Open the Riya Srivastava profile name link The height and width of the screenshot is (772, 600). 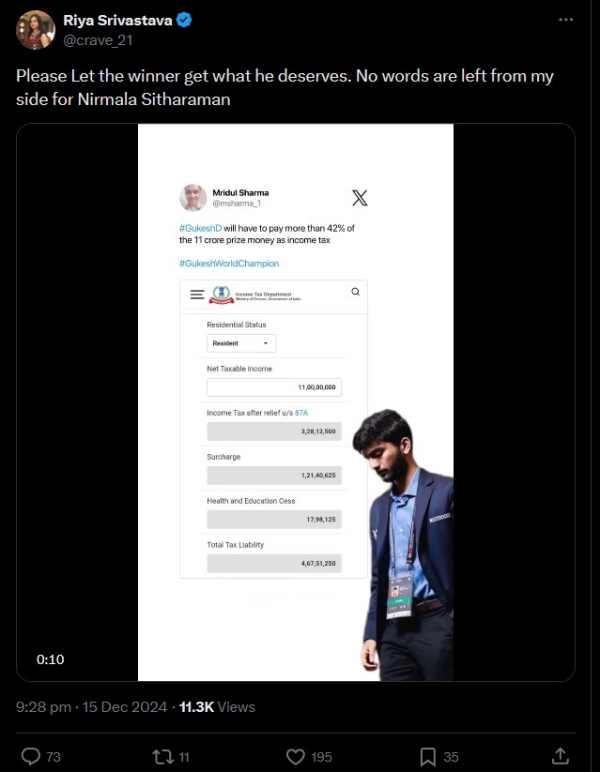(x=118, y=20)
